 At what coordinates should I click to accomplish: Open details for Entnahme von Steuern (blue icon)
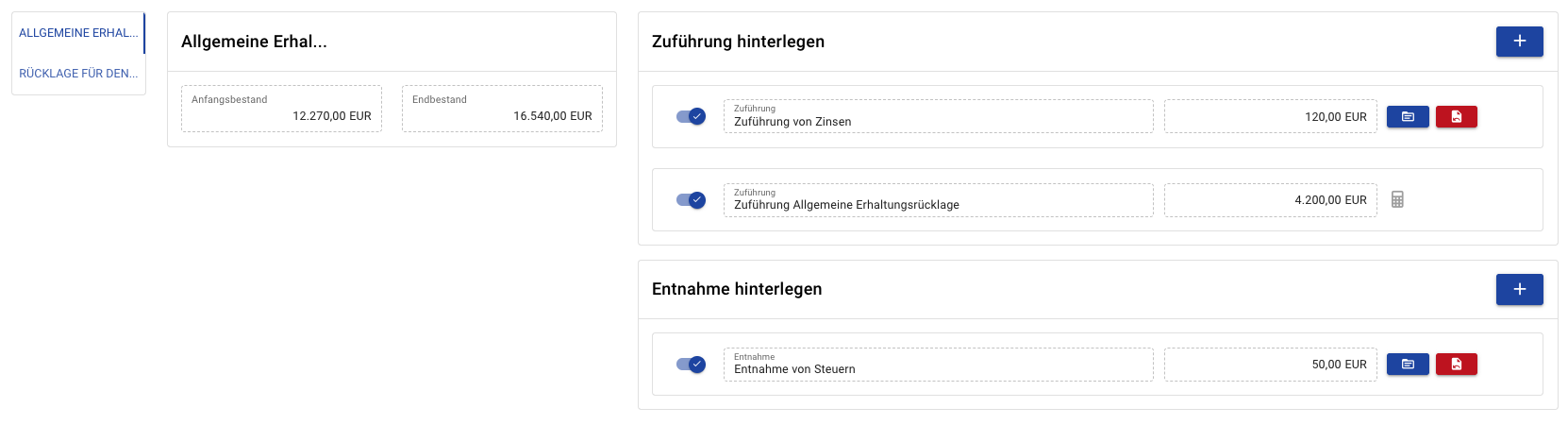1408,365
